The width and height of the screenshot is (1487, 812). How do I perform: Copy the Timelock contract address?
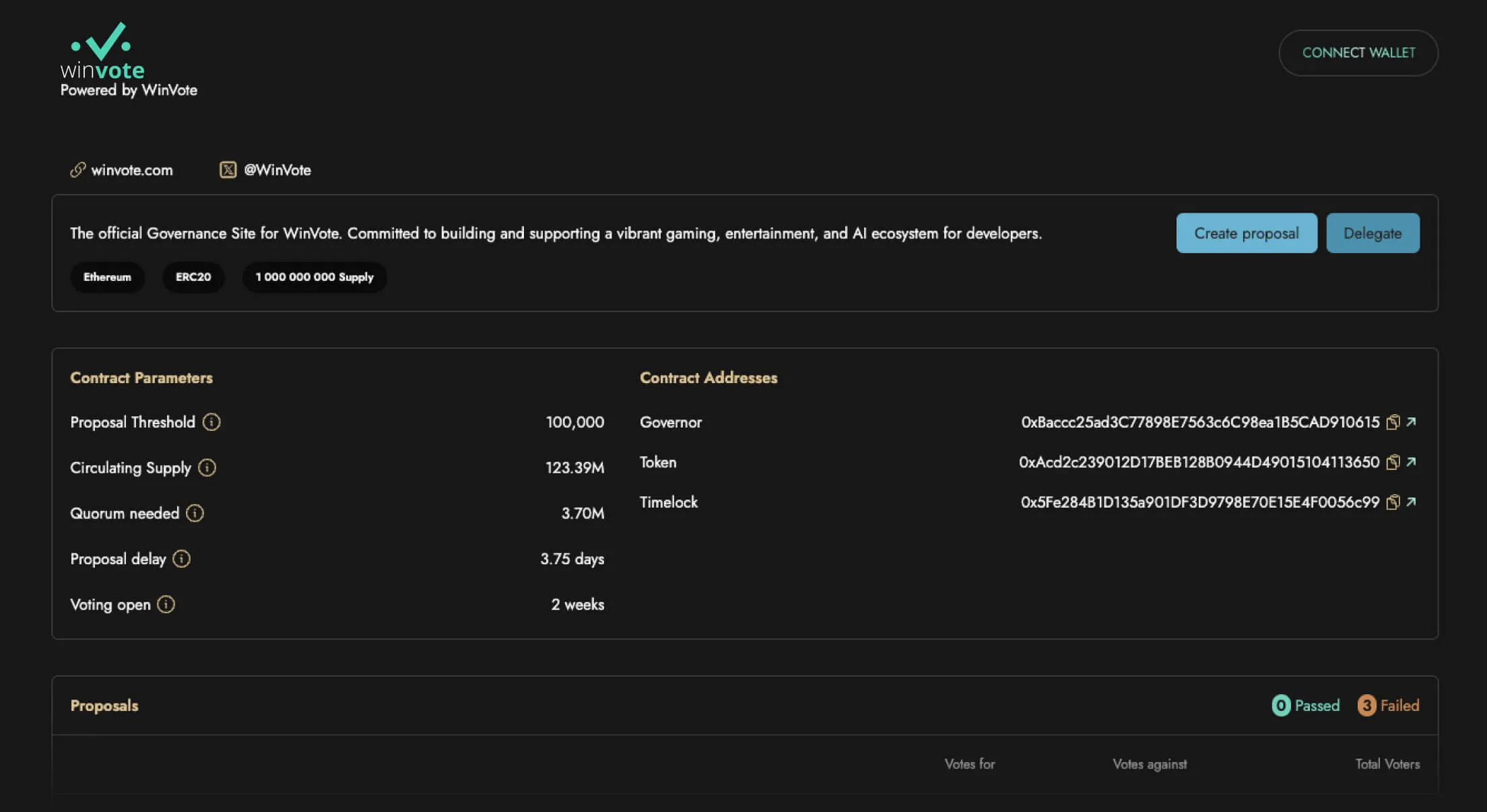(x=1393, y=502)
